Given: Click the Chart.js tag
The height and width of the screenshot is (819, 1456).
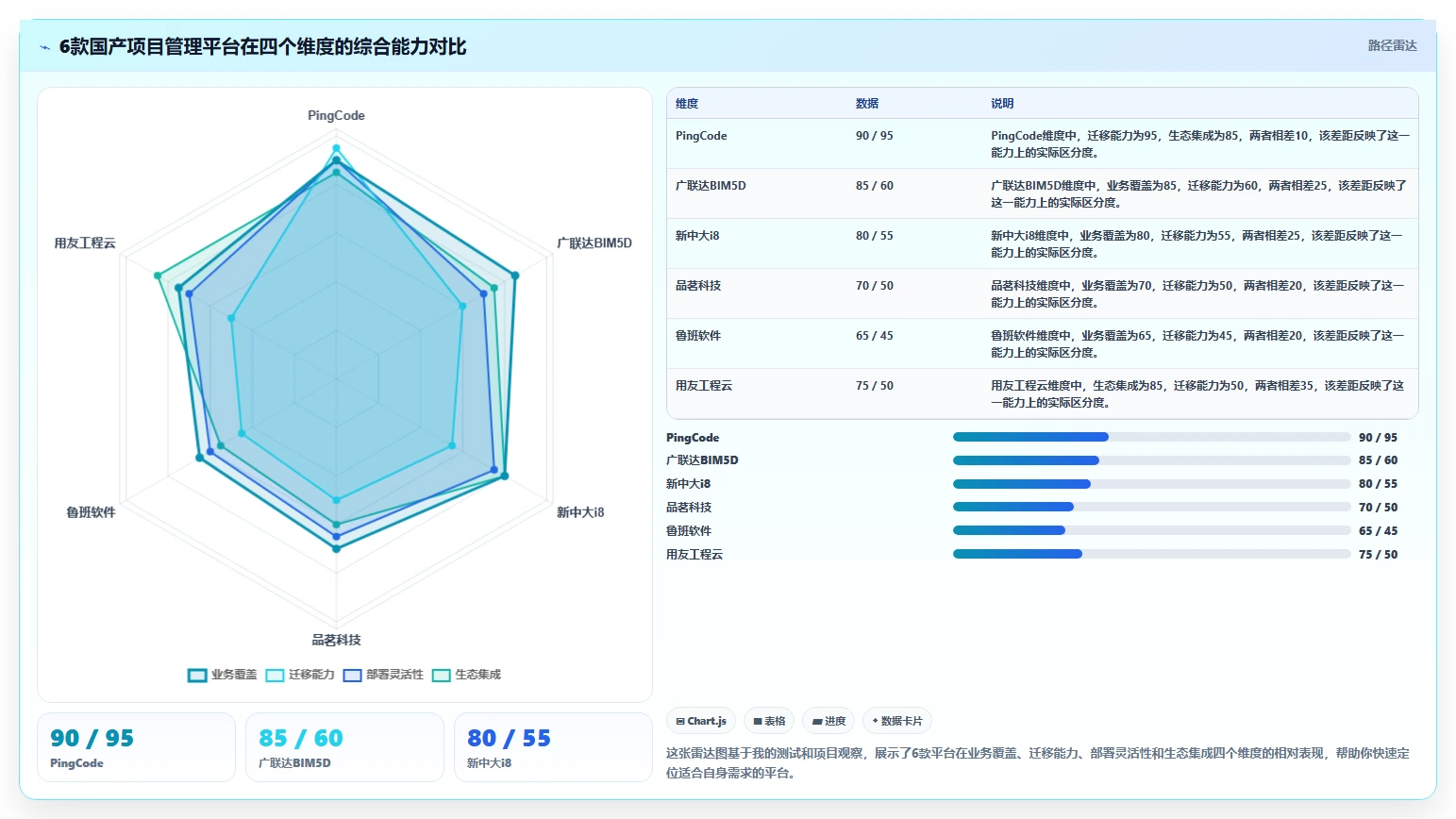Looking at the screenshot, I should click(x=701, y=721).
